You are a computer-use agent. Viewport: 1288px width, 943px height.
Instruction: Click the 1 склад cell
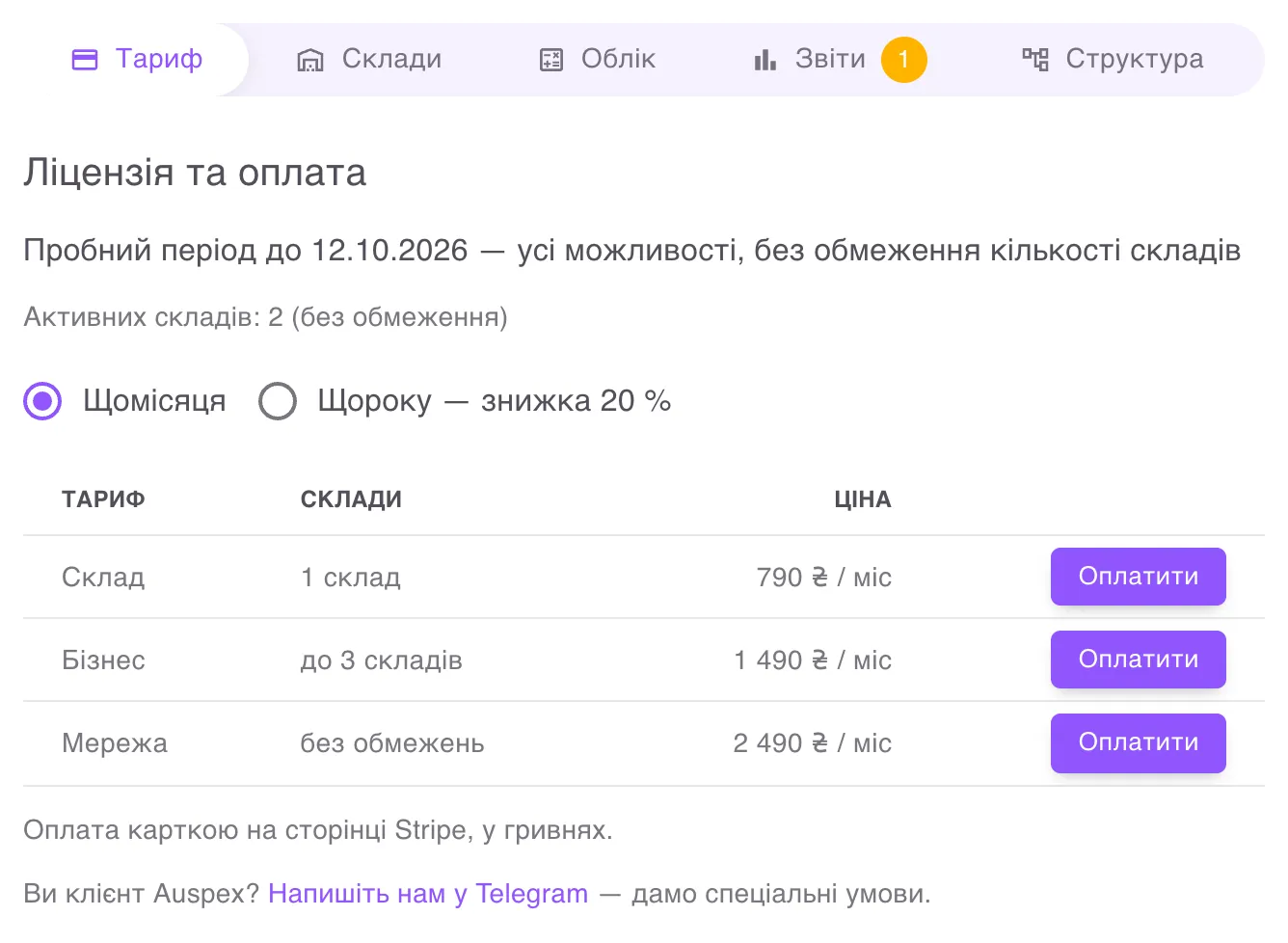(351, 578)
